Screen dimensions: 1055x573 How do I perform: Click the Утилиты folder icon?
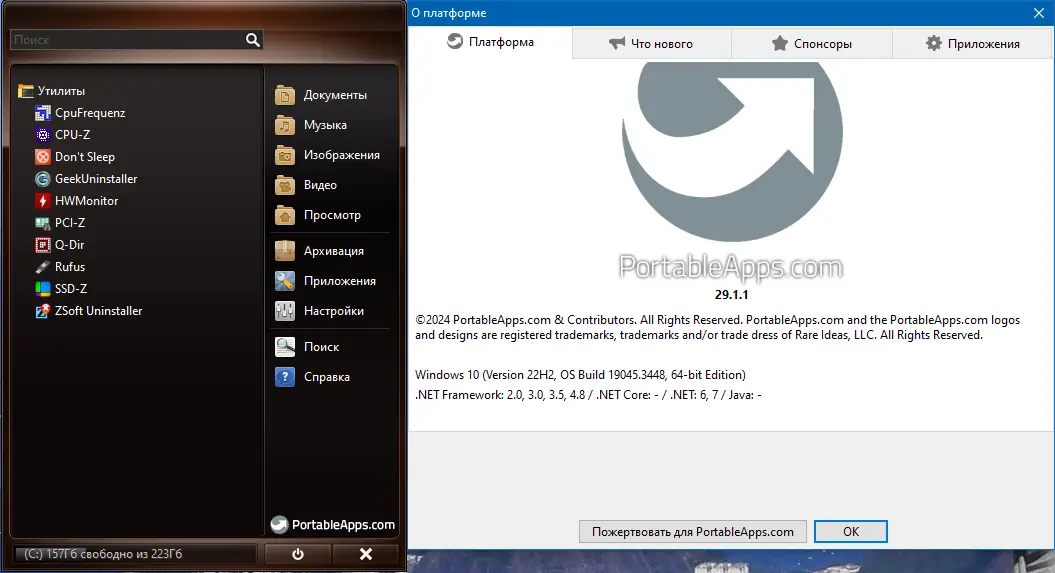point(26,91)
